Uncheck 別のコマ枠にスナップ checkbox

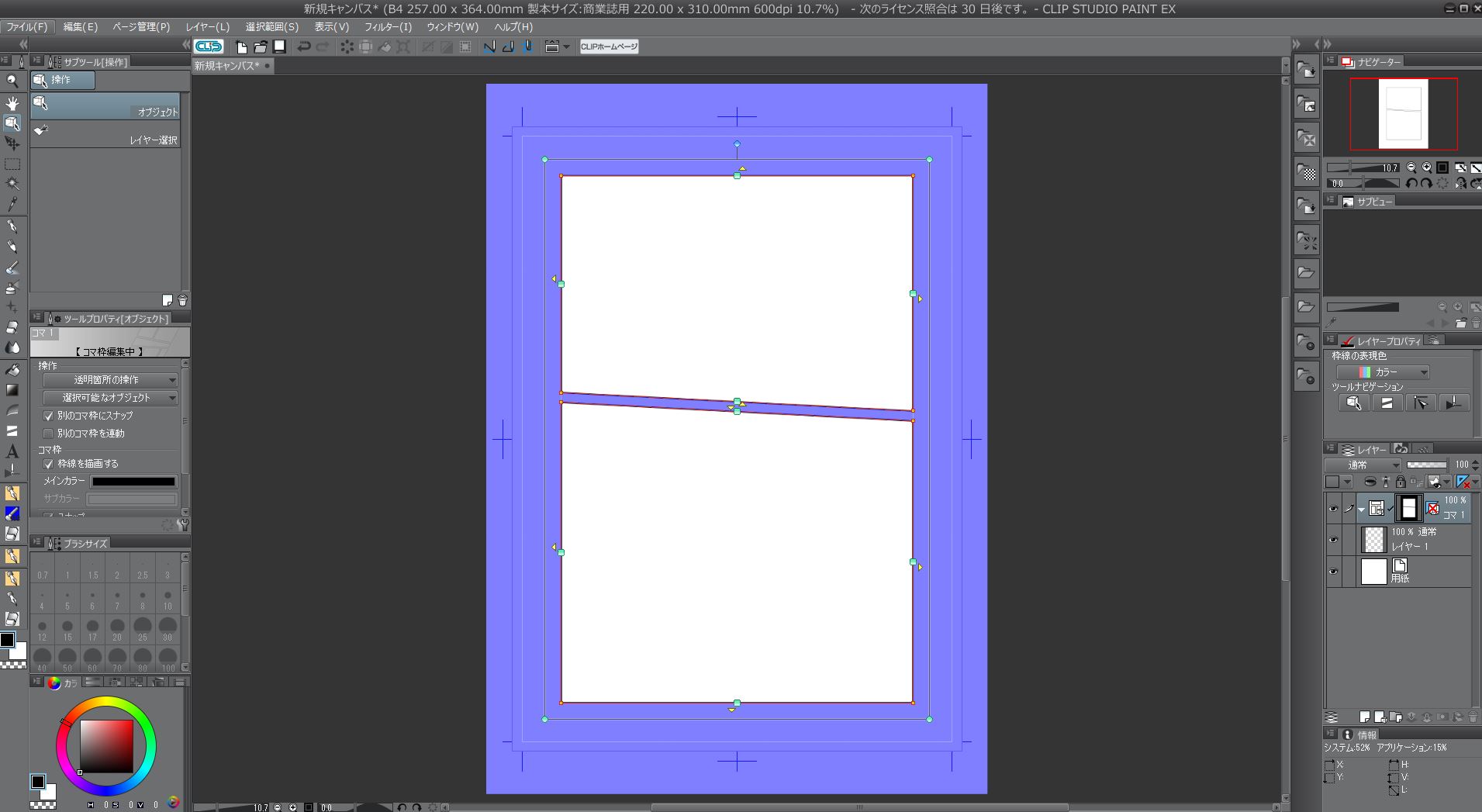(x=48, y=416)
